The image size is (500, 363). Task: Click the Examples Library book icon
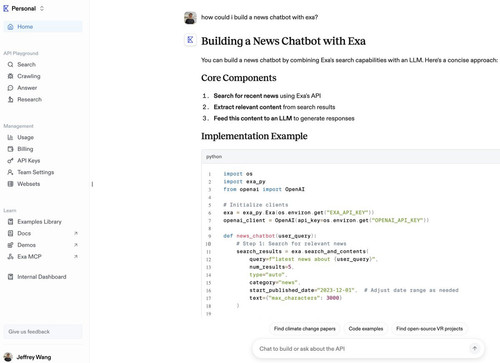[x=10, y=222]
